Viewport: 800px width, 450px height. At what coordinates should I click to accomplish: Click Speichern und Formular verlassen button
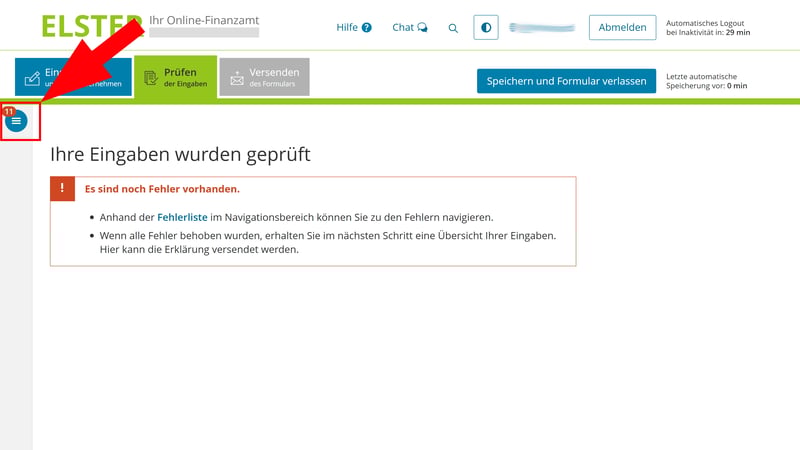click(566, 81)
